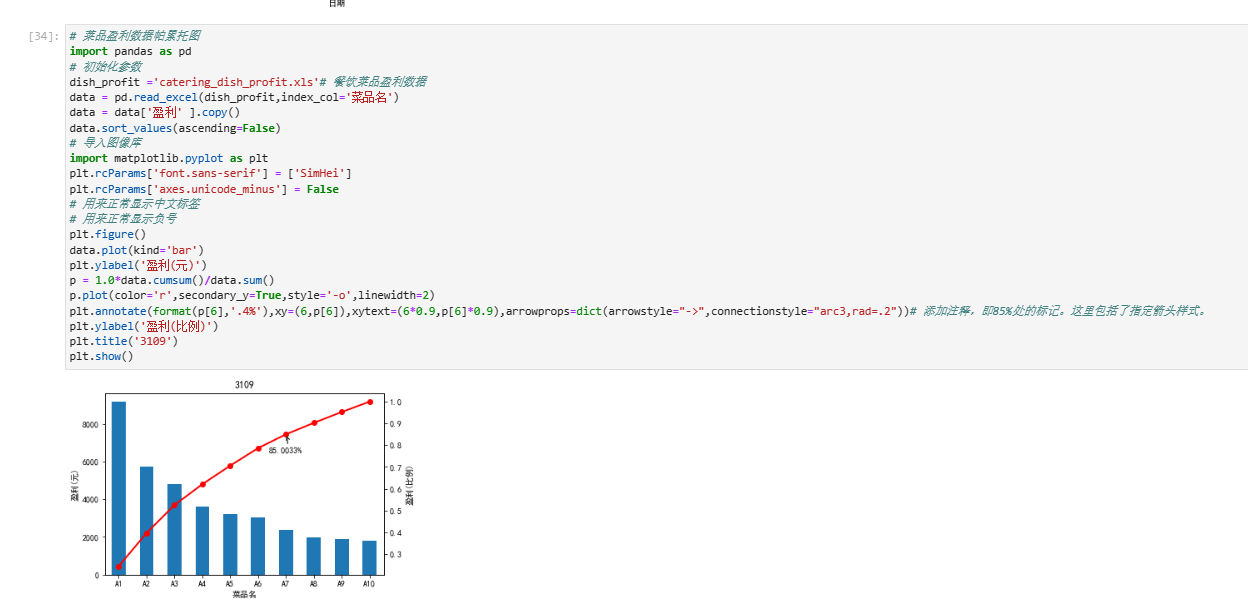Screen dimensions: 1248x604
Task: Click the data.cumsum()/data.sum() line
Action: pyautogui.click(x=171, y=281)
